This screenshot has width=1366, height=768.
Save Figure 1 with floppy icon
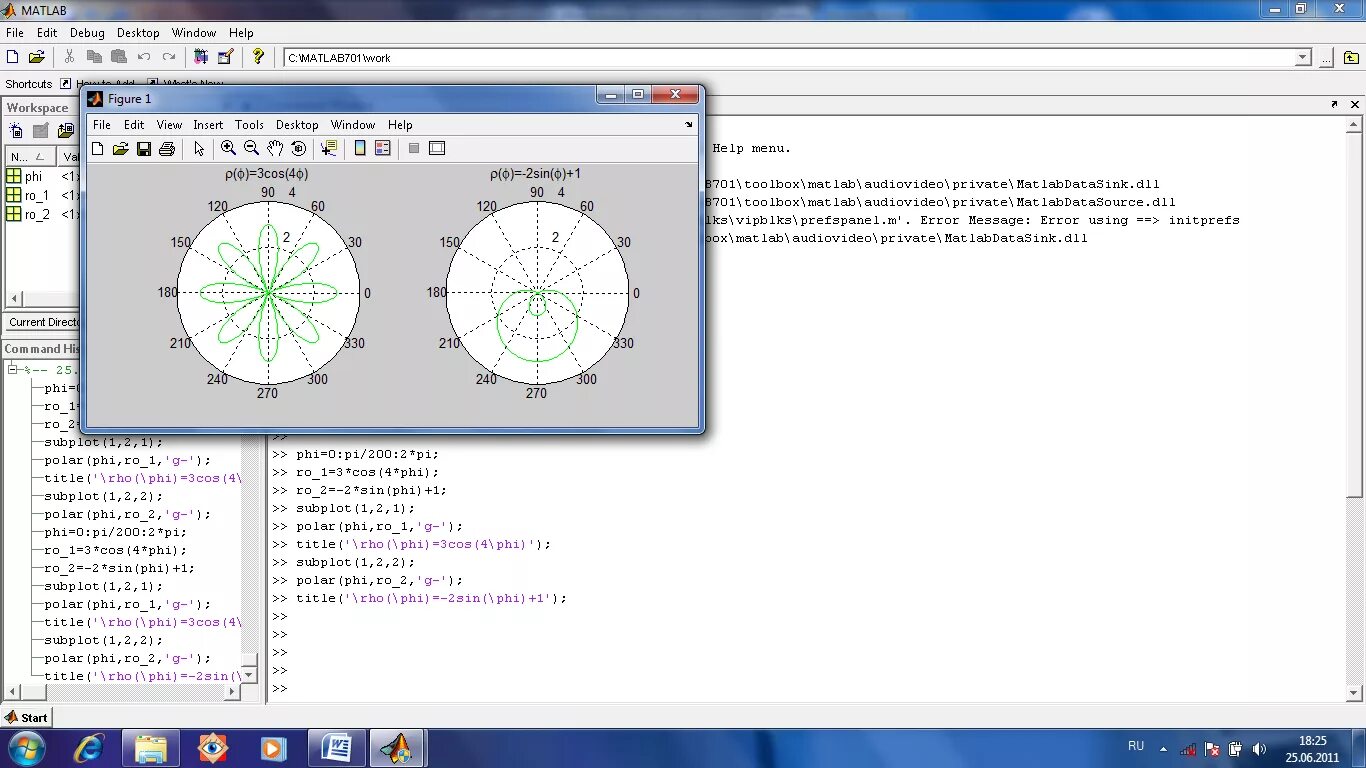tap(143, 149)
